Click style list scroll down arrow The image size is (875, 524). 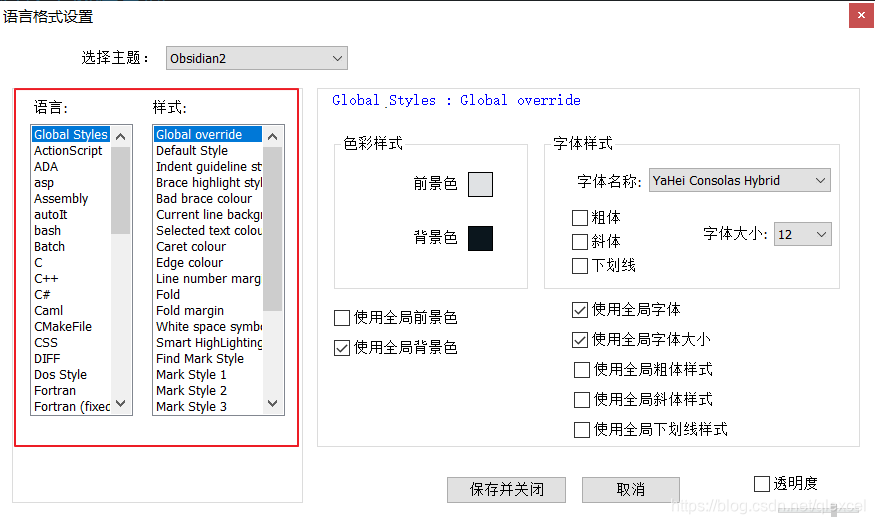pos(272,403)
